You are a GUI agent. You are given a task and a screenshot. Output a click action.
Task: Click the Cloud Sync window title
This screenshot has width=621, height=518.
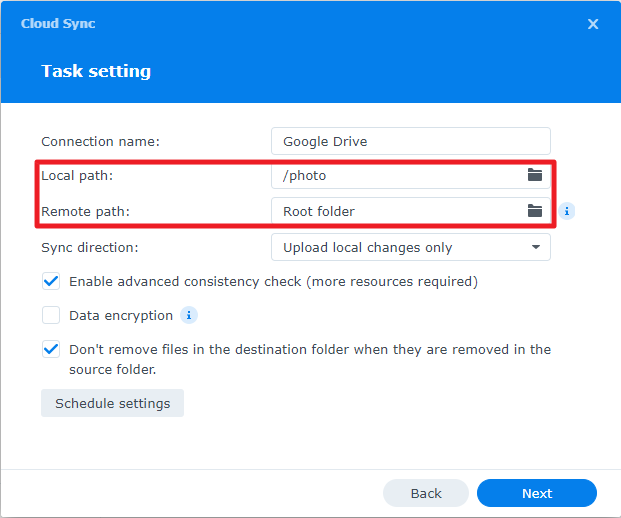pos(58,23)
